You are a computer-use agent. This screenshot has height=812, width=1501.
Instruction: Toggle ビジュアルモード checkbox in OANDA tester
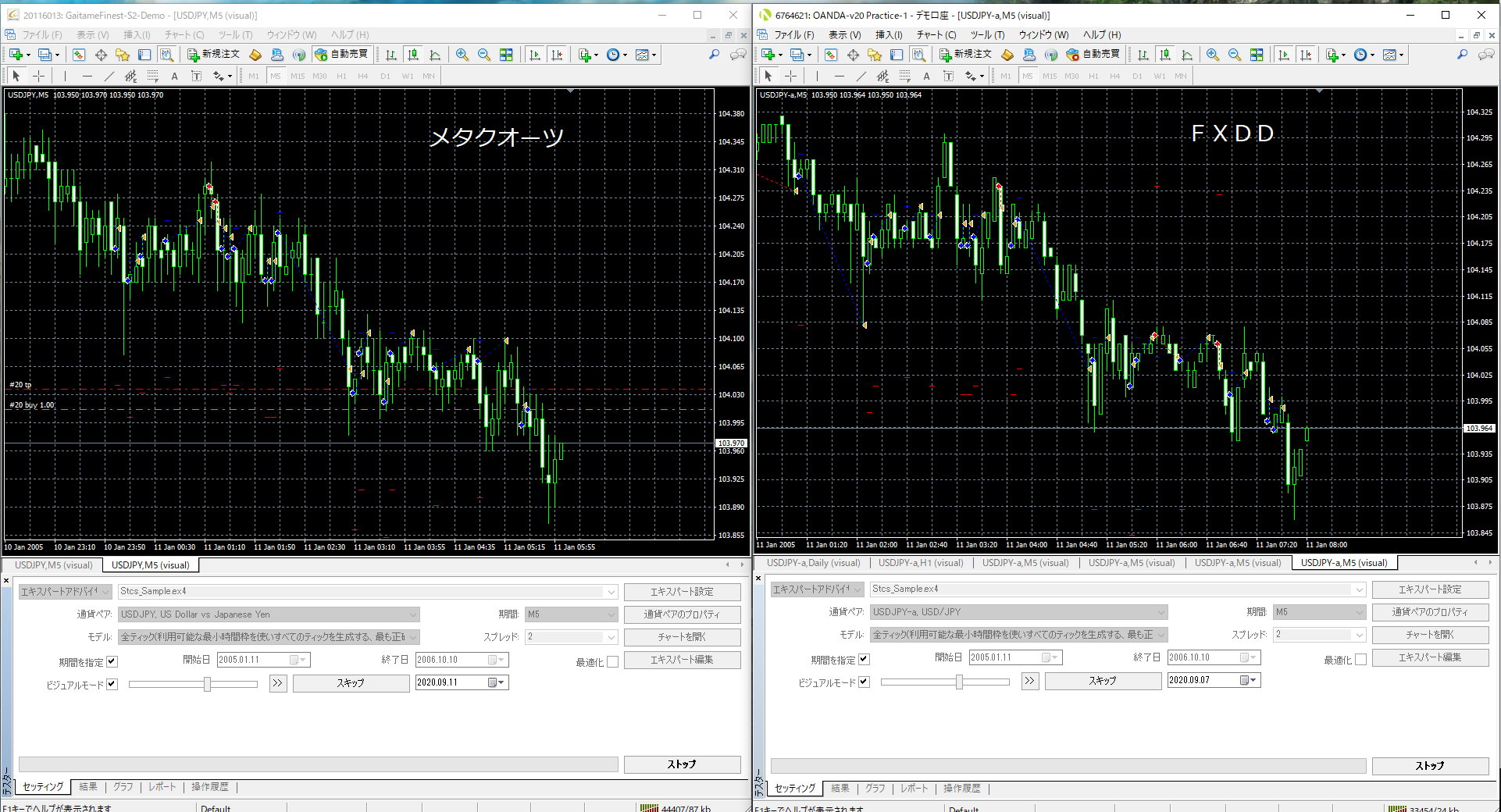[x=864, y=682]
